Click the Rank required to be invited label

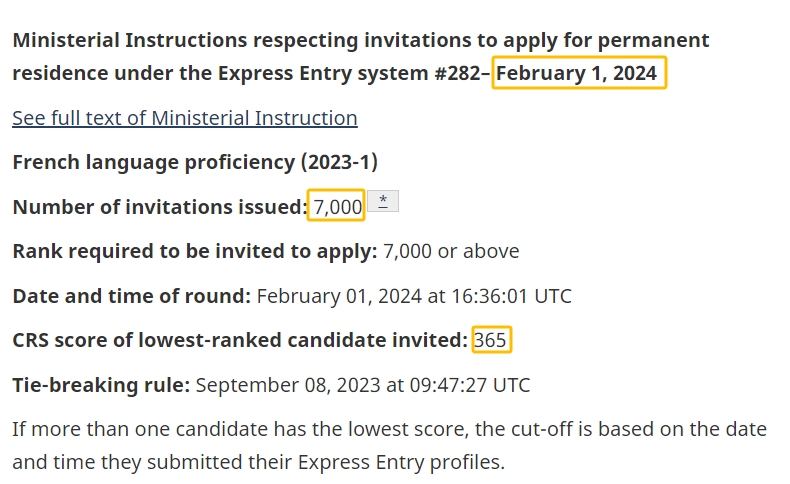(194, 251)
